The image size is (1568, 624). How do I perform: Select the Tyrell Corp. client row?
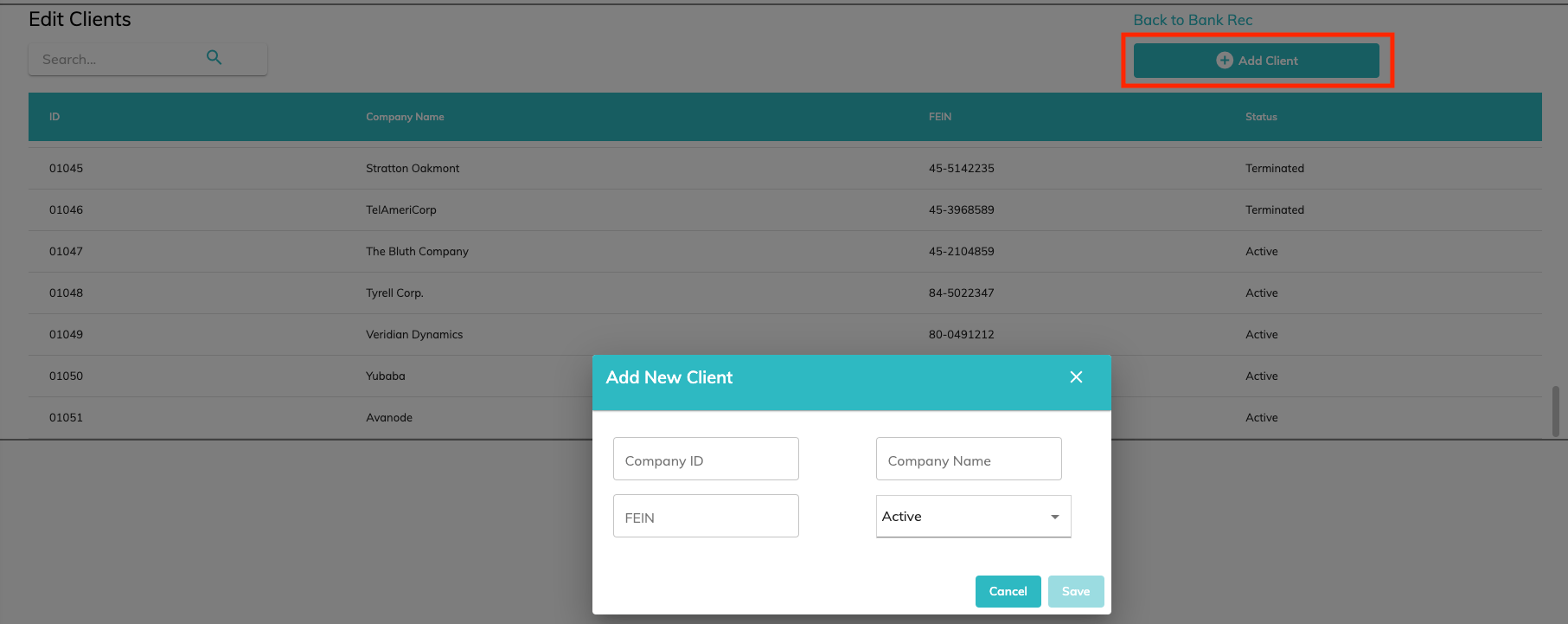coord(394,293)
